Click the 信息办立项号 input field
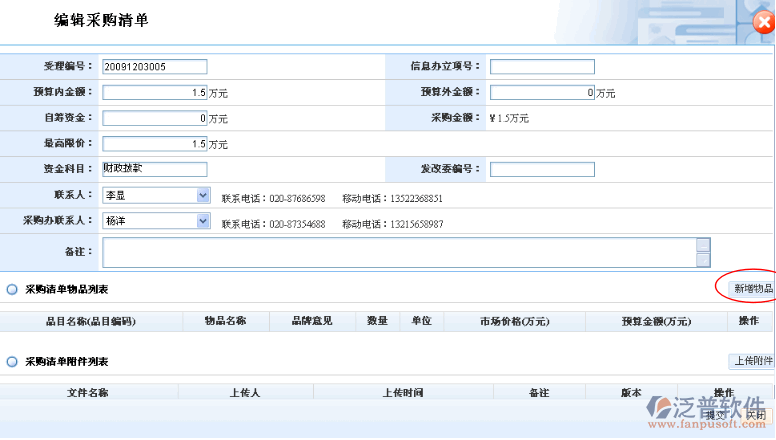 click(542, 67)
